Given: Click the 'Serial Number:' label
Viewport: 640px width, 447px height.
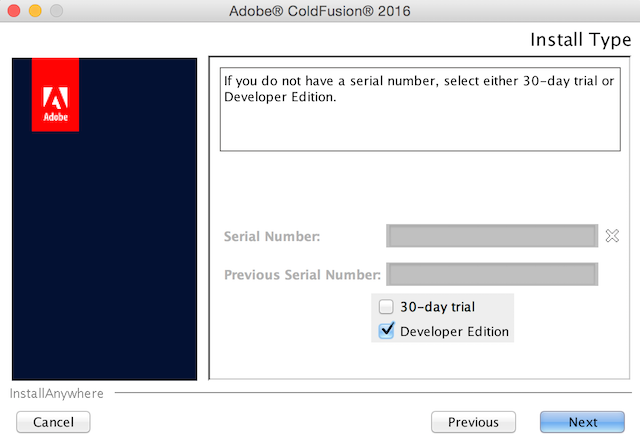Looking at the screenshot, I should [x=272, y=236].
